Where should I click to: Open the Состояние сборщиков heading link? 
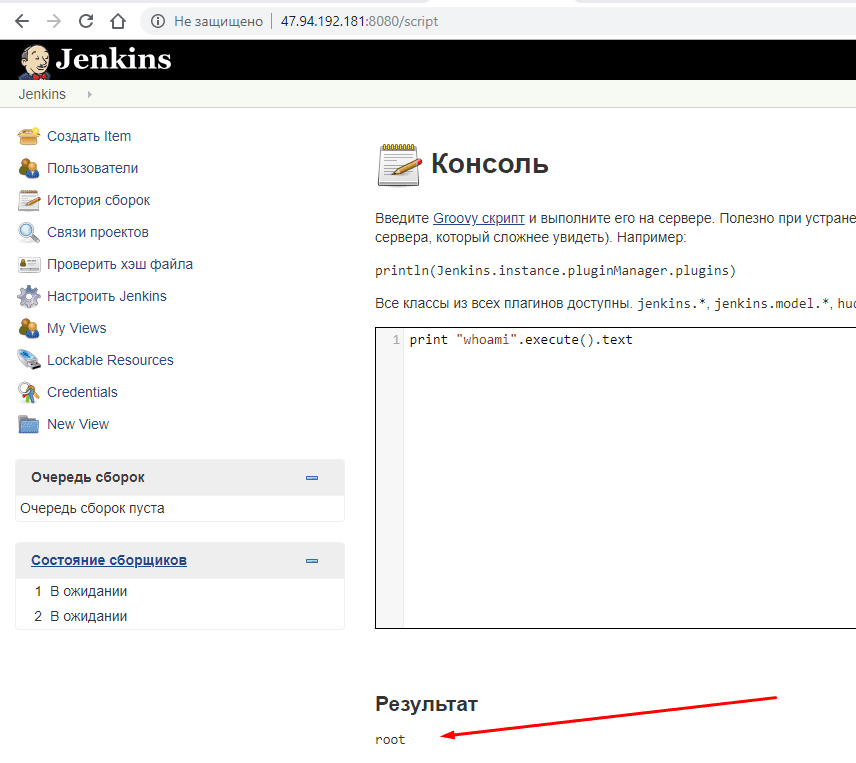tap(109, 560)
